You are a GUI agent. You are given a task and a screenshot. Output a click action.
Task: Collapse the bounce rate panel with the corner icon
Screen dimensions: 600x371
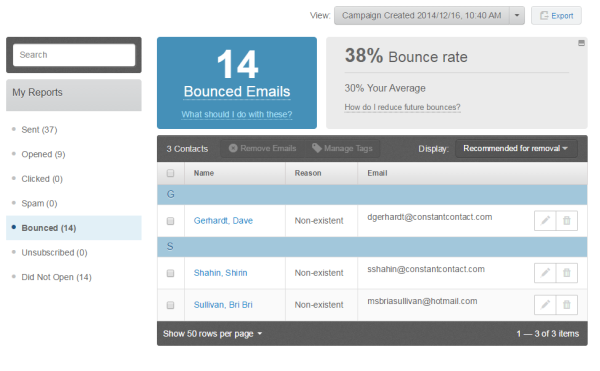581,43
